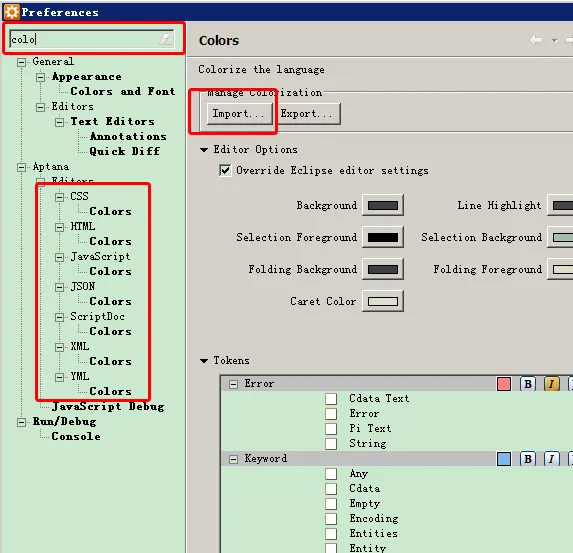573x553 pixels.
Task: Collapse the Editor Options section
Action: pos(204,149)
